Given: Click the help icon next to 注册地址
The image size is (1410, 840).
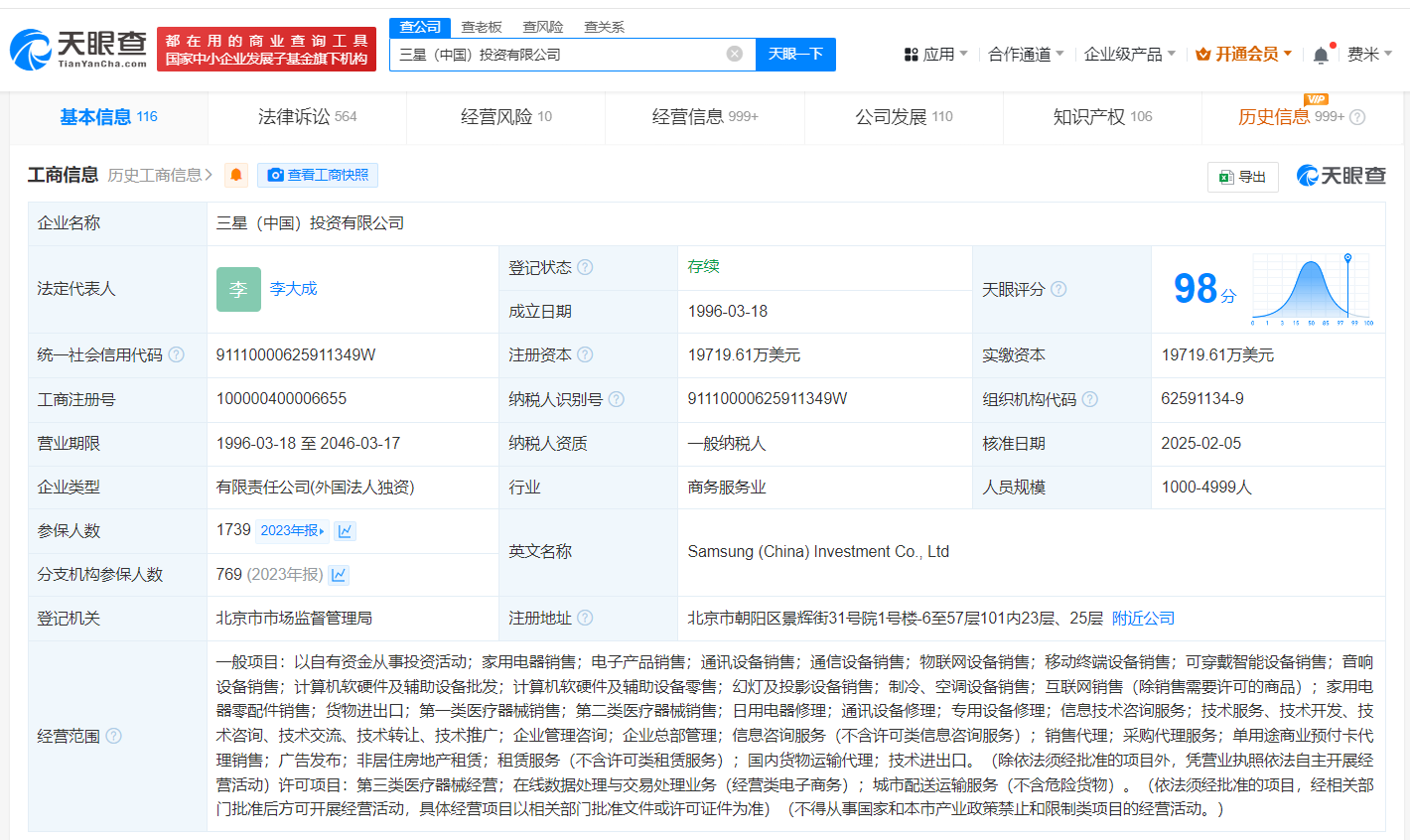Looking at the screenshot, I should pyautogui.click(x=585, y=618).
